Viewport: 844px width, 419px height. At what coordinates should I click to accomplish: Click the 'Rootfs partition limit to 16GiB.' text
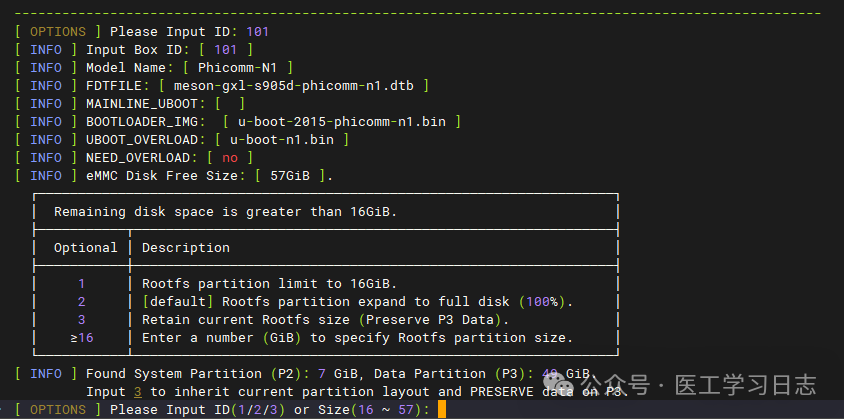270,283
